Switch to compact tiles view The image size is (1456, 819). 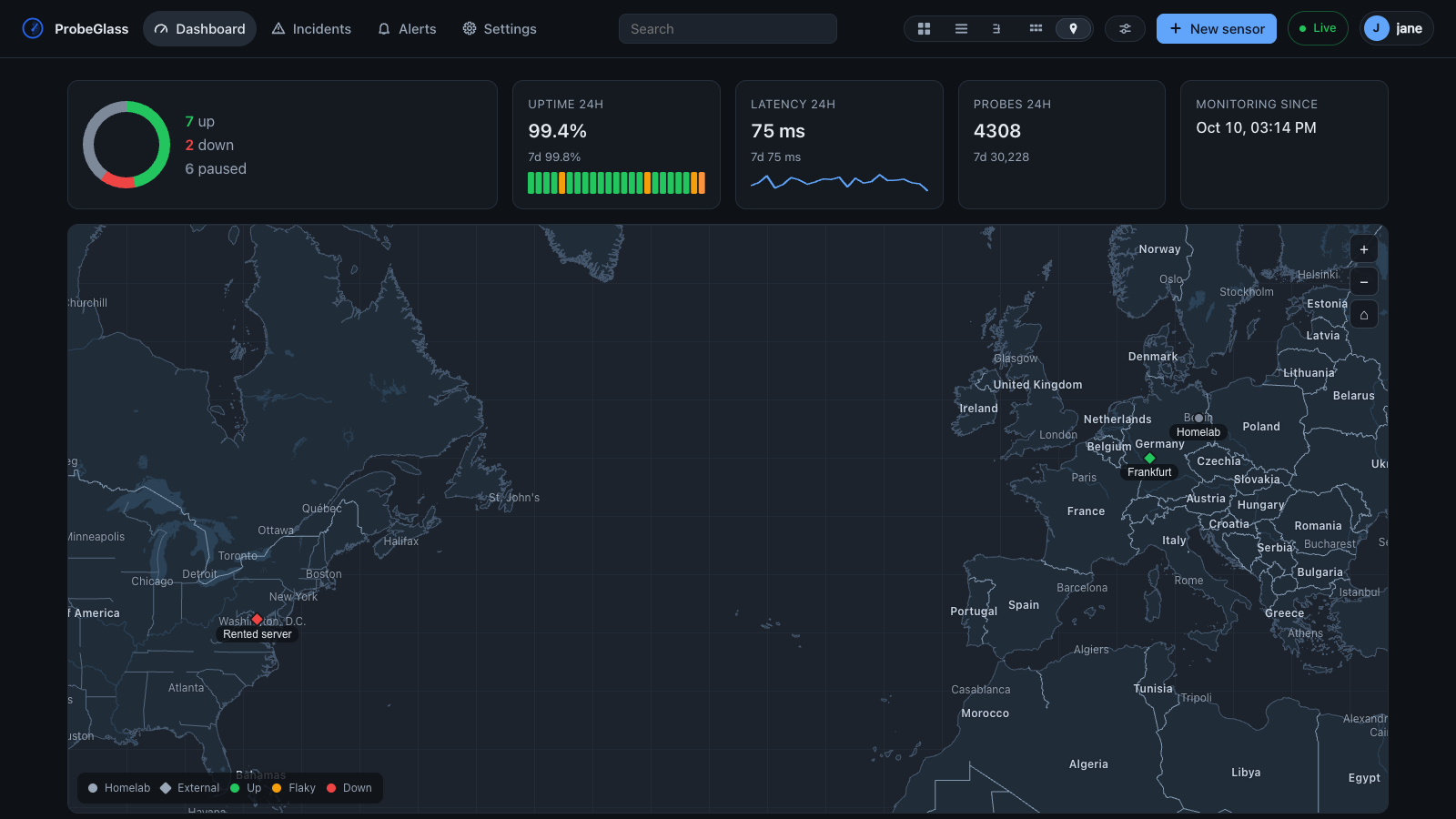point(1036,29)
